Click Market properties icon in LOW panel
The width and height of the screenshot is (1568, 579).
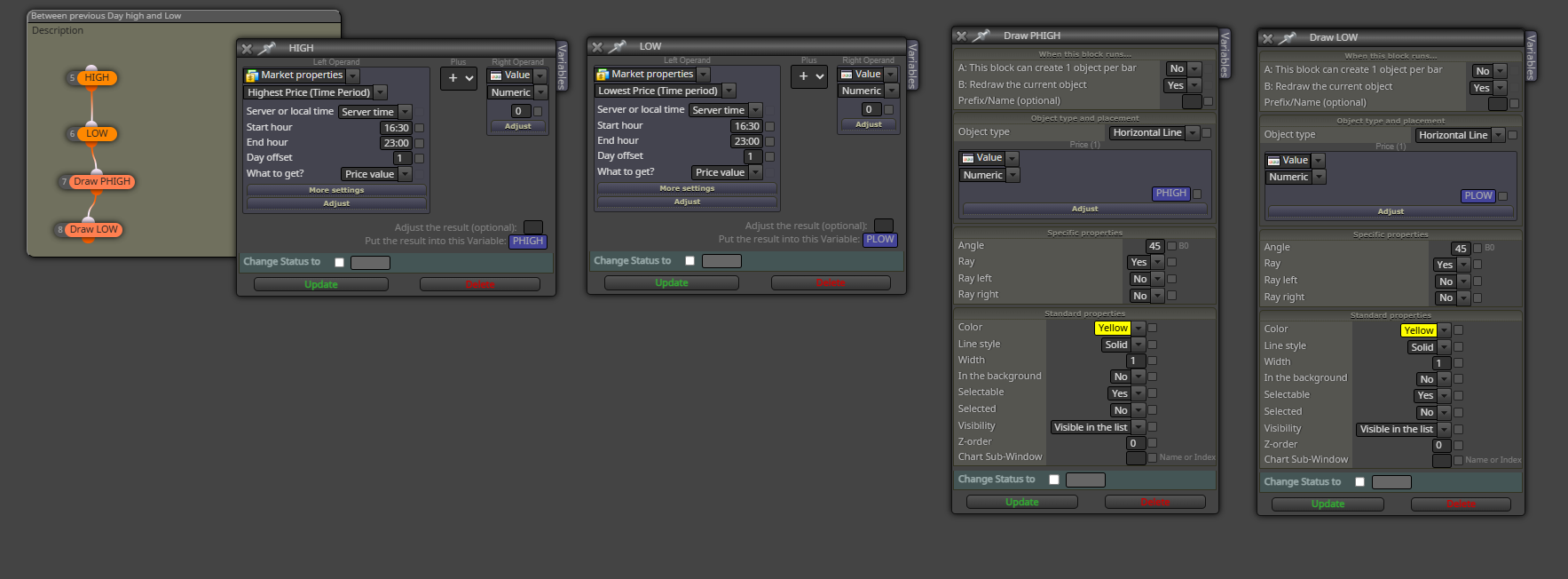(x=603, y=75)
